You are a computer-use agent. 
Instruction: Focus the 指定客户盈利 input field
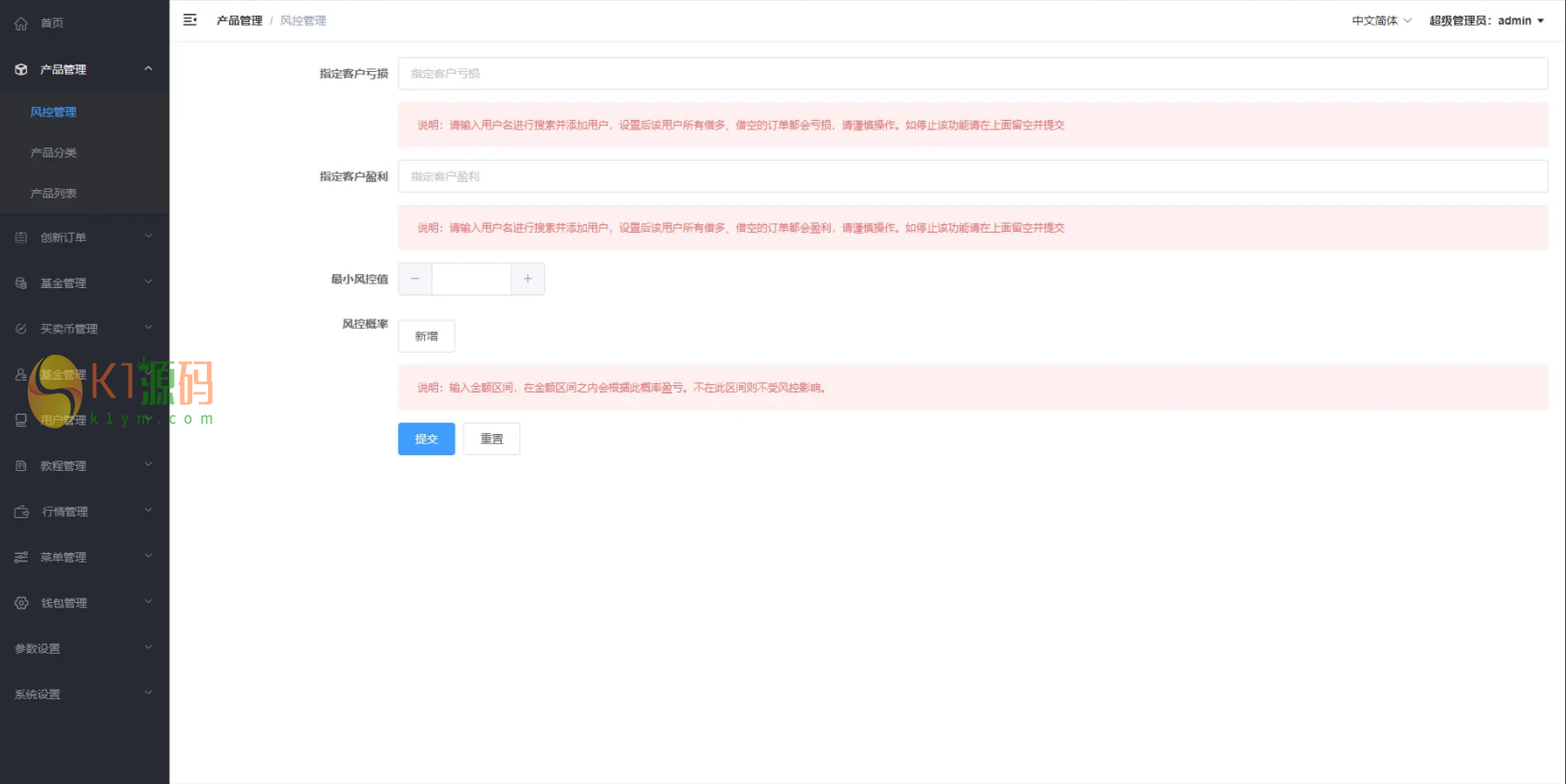973,176
